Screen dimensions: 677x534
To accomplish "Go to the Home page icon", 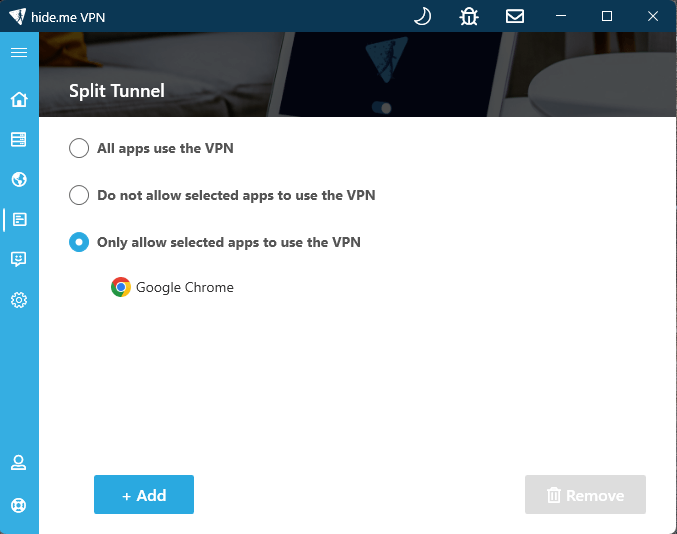I will (19, 99).
